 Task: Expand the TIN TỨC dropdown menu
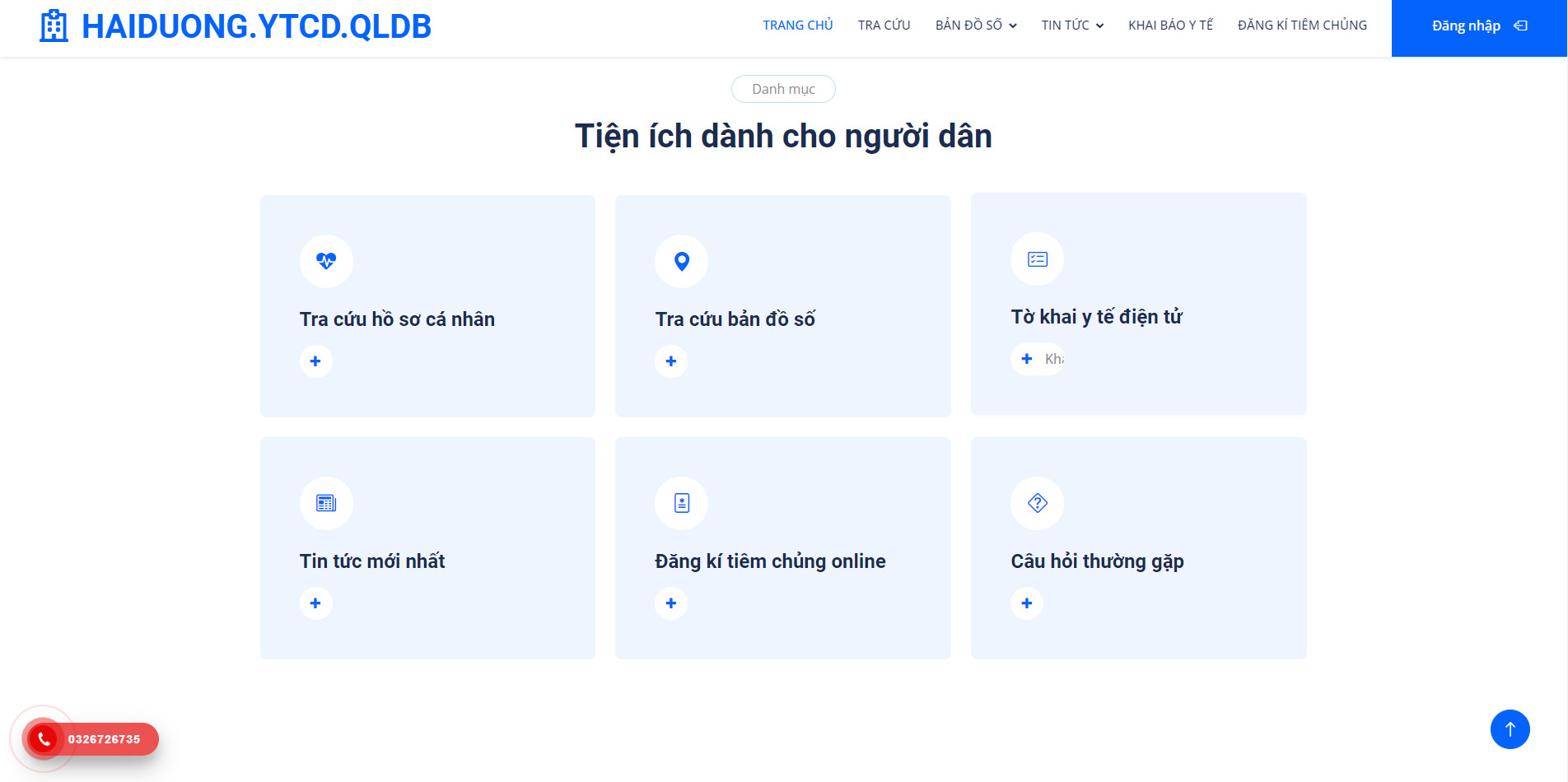click(x=1072, y=26)
